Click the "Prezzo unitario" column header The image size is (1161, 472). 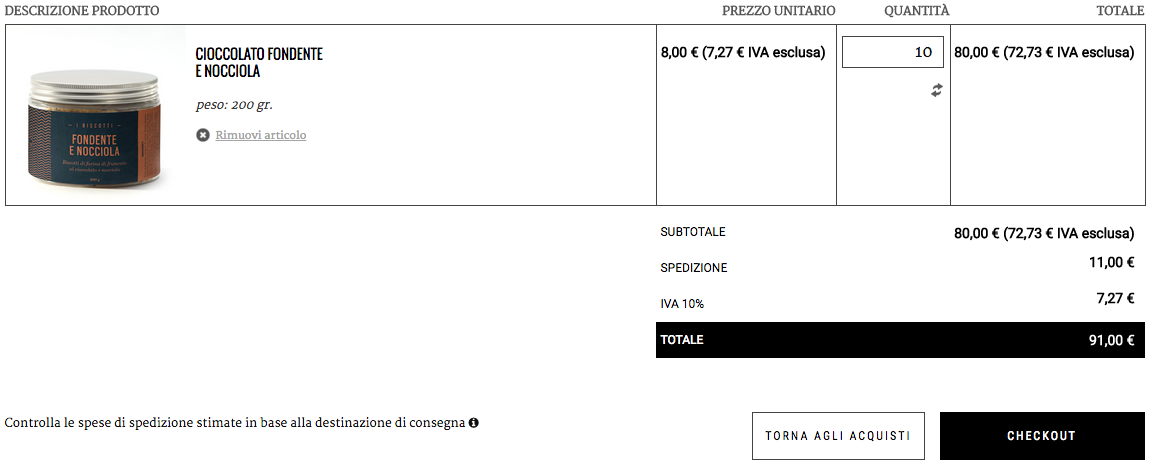coord(778,11)
